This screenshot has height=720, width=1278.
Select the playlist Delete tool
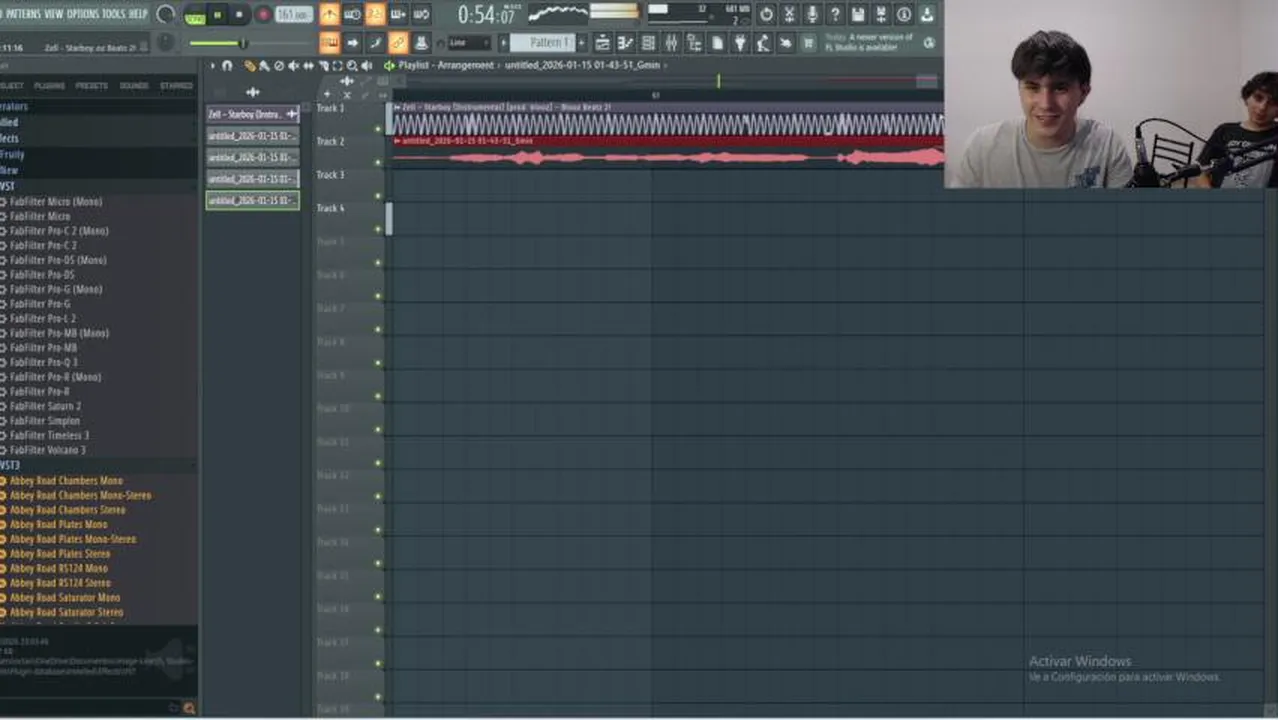coord(279,66)
